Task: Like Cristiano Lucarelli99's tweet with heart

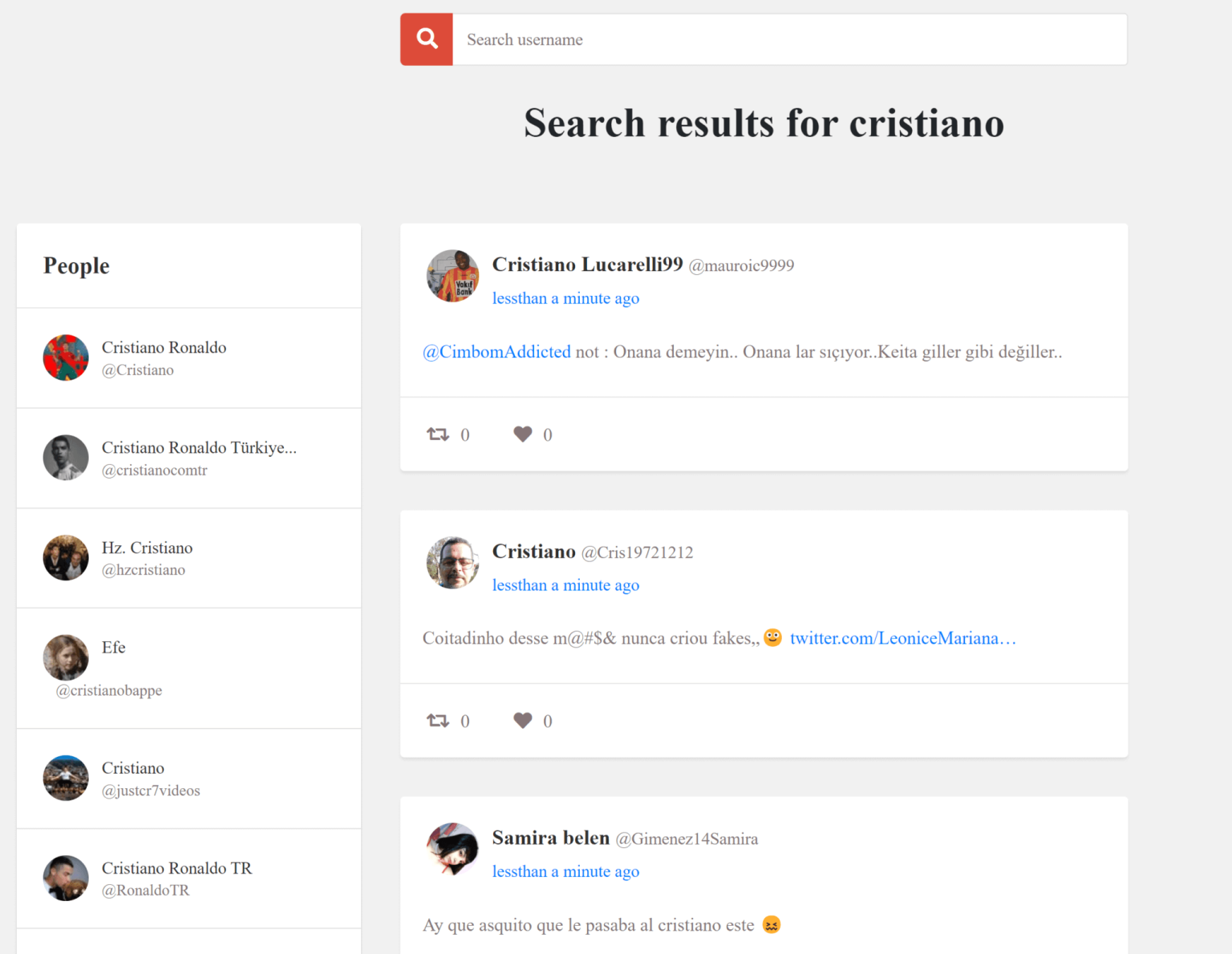Action: pyautogui.click(x=523, y=435)
